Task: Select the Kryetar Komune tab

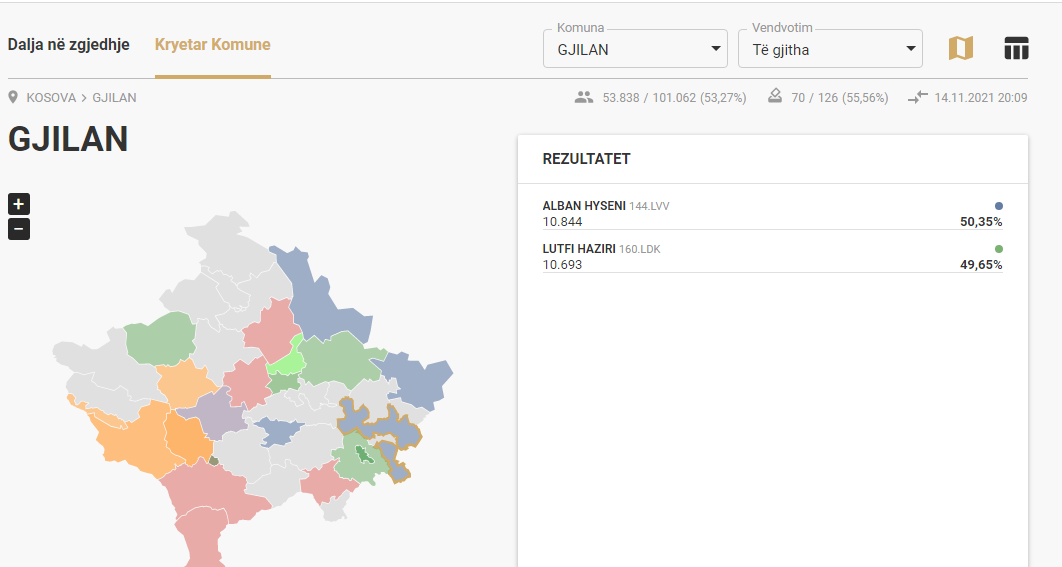Action: [x=213, y=45]
